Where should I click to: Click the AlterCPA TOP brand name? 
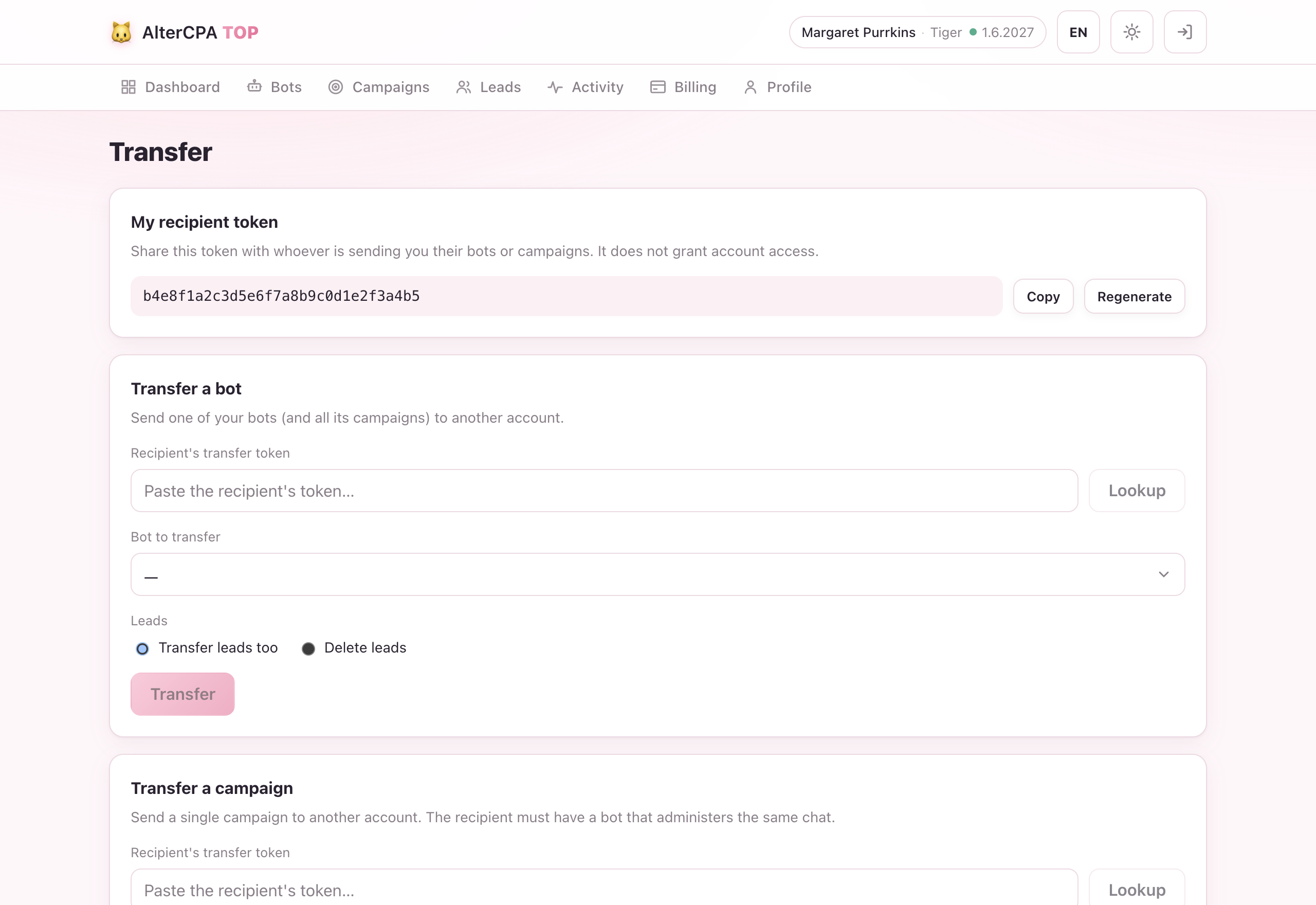tap(200, 32)
